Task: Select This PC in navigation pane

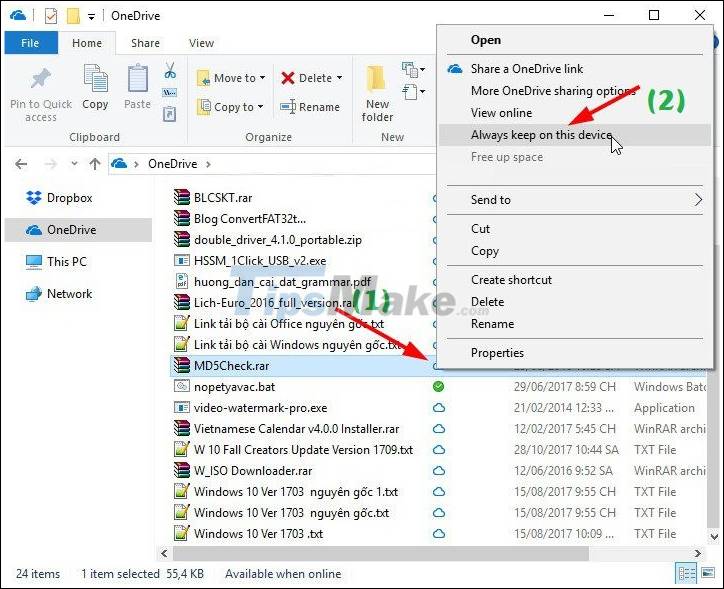Action: 56,262
